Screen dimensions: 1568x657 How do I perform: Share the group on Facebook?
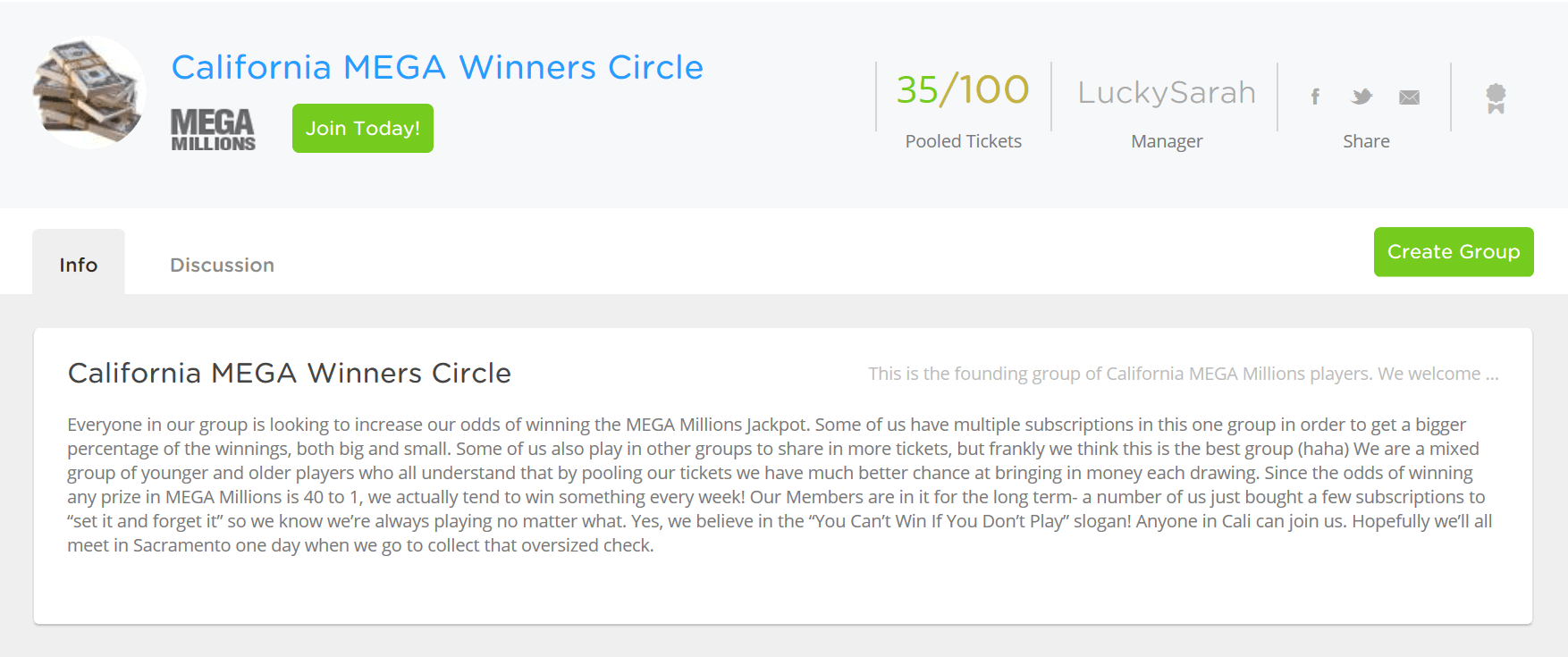click(x=1315, y=97)
